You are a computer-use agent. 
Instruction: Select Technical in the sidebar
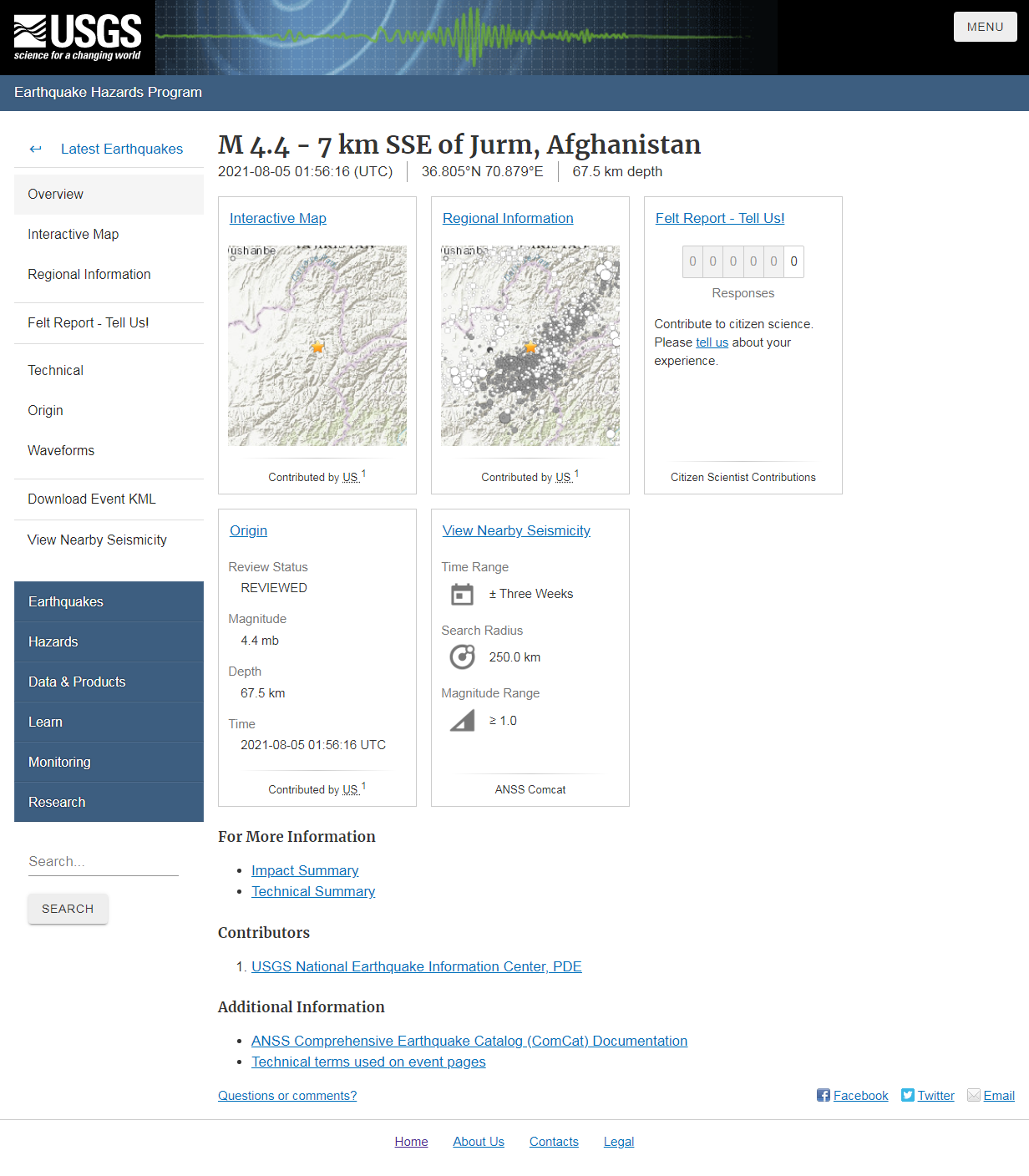(109, 370)
